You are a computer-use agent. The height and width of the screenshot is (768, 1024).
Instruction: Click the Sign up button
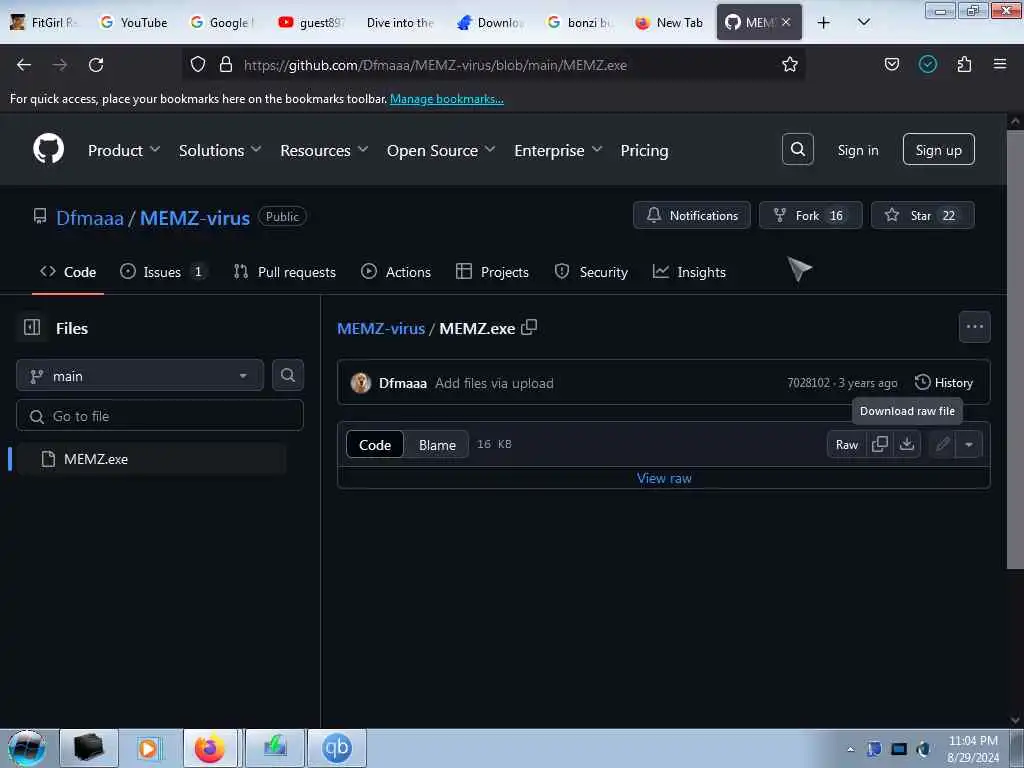click(x=938, y=150)
